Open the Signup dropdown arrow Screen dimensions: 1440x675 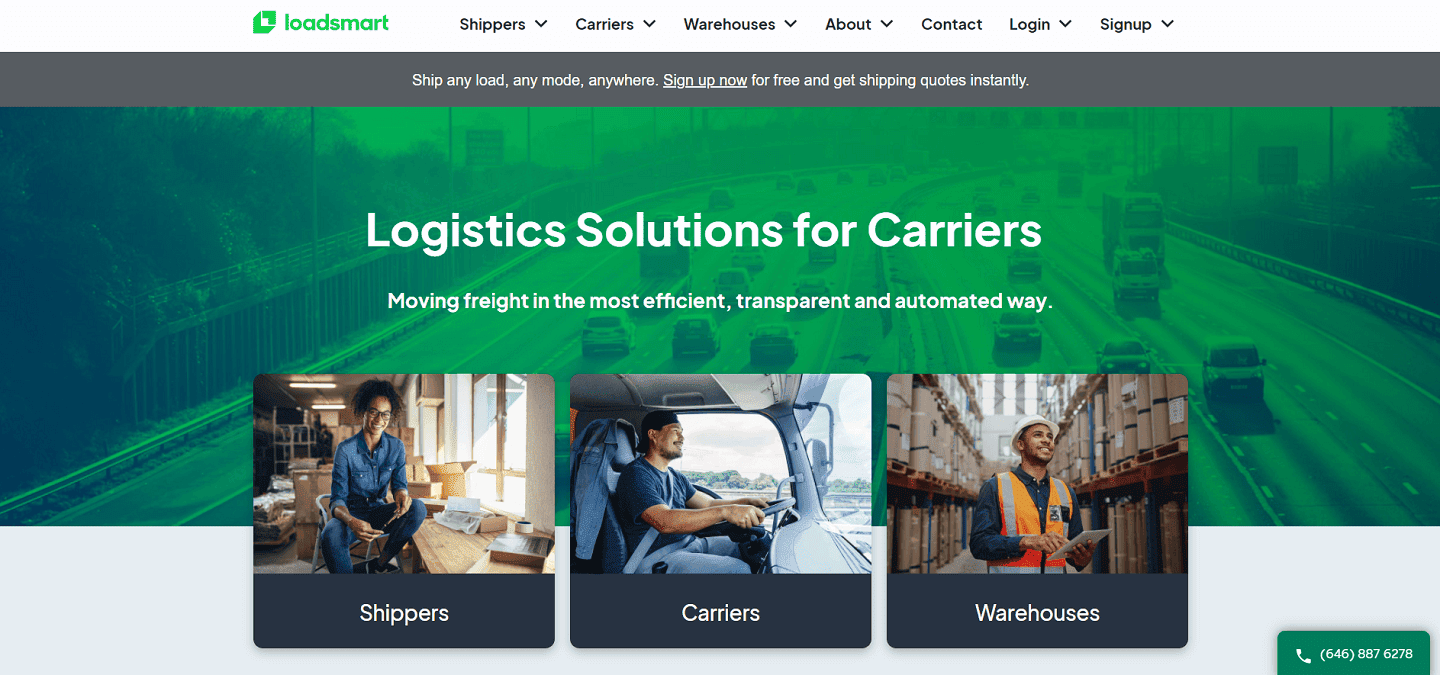point(1167,24)
